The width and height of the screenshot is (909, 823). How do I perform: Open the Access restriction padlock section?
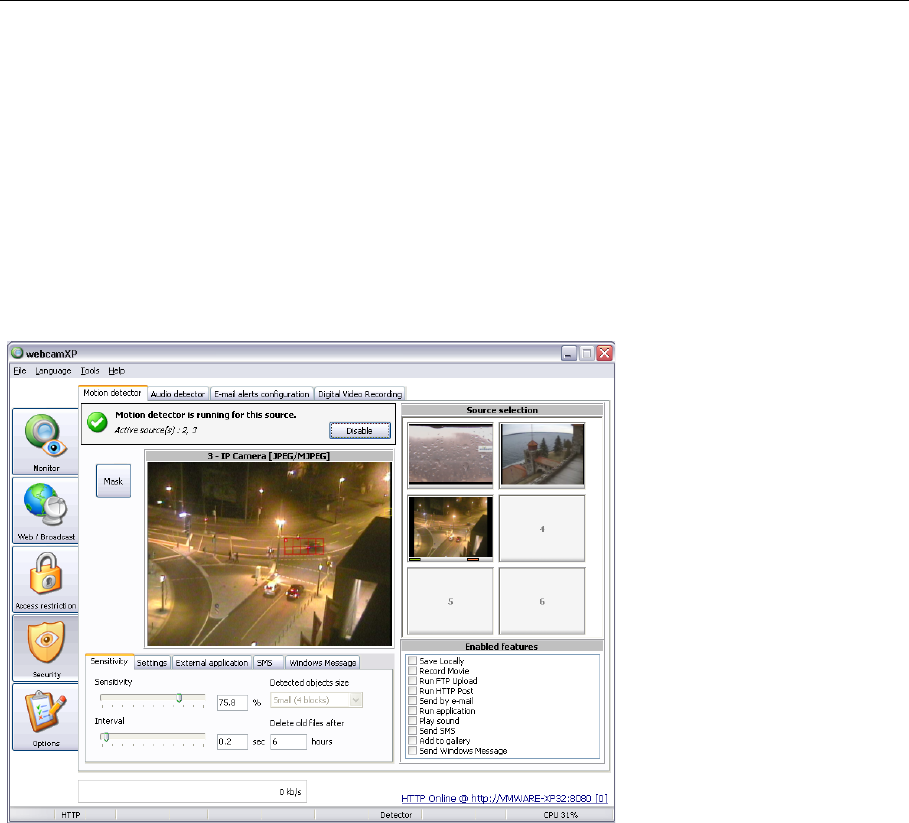point(45,579)
